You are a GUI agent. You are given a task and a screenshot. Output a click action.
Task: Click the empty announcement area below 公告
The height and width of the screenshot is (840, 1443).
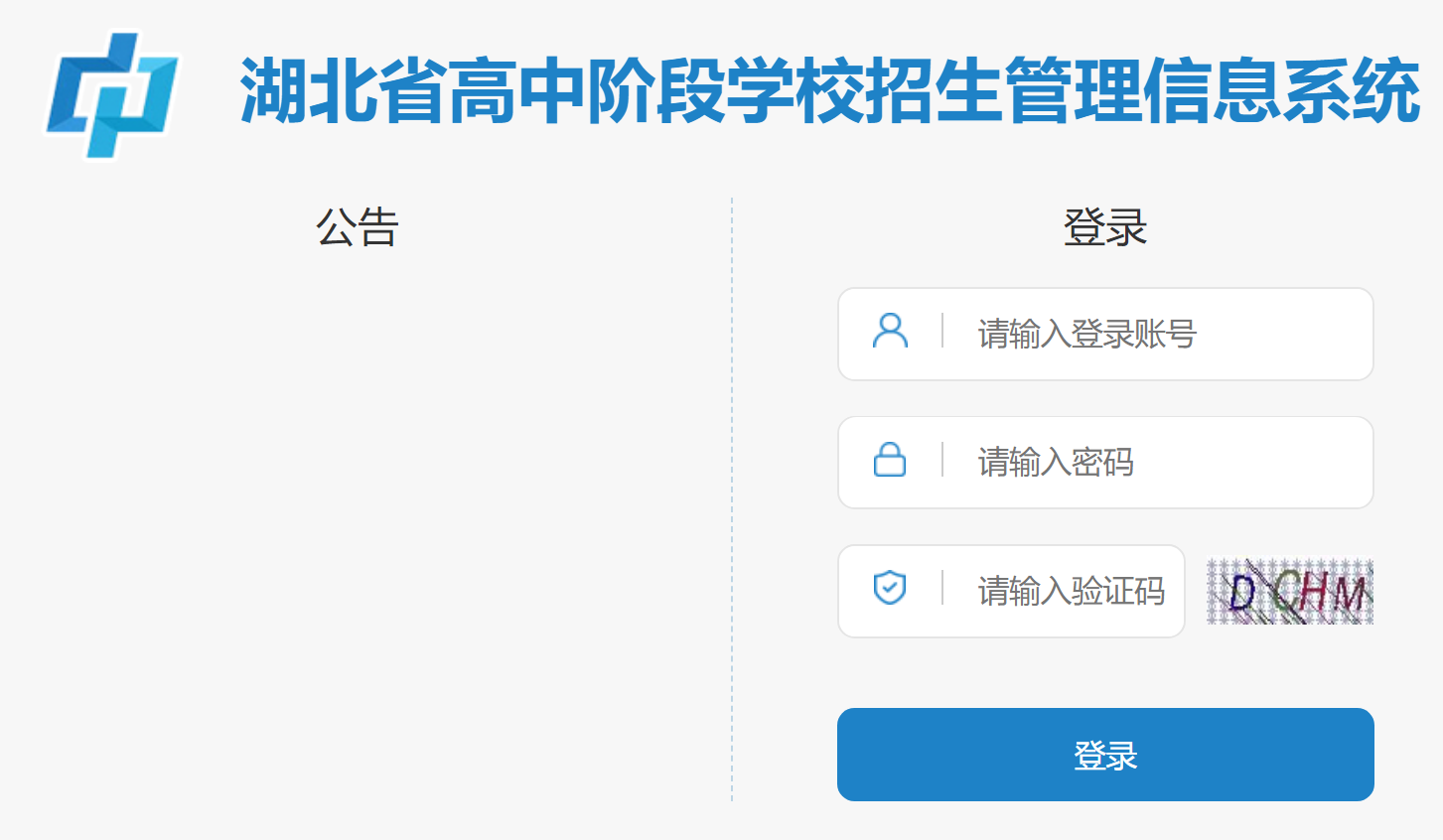pos(358,496)
